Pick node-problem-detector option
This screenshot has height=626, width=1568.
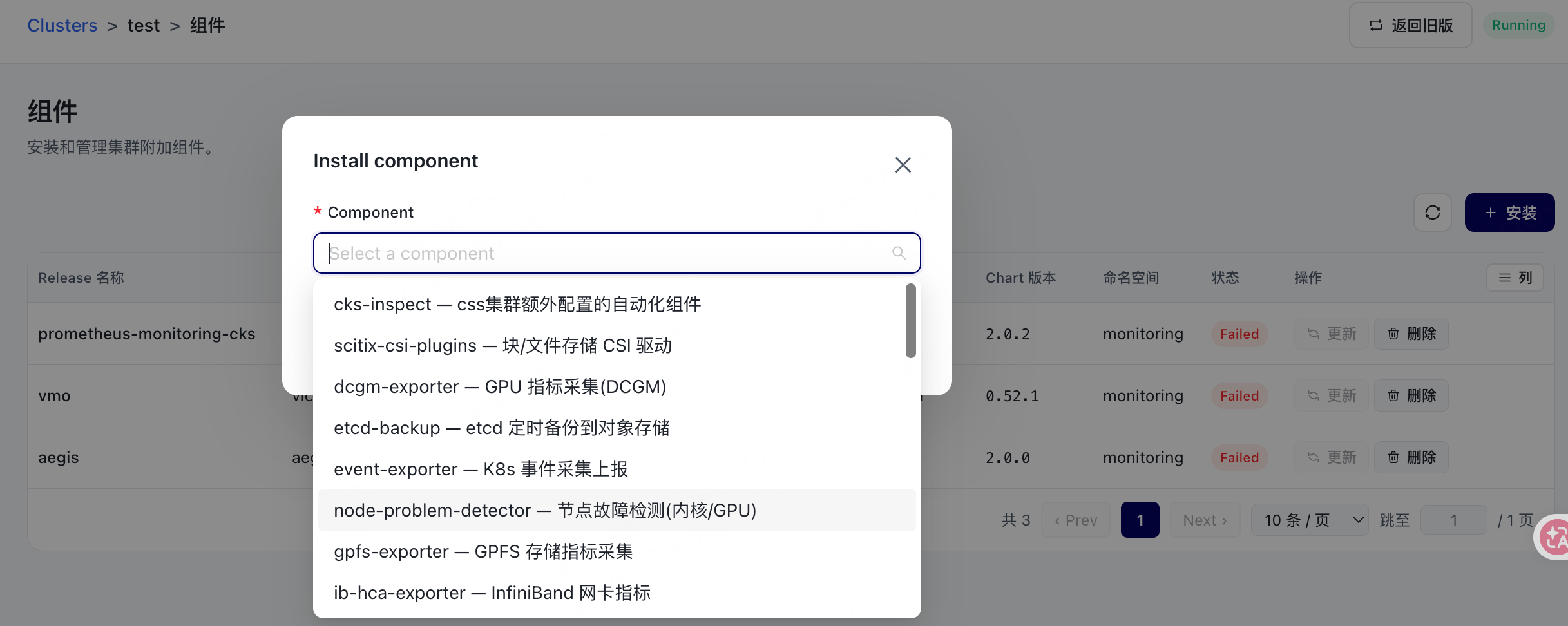coord(617,510)
